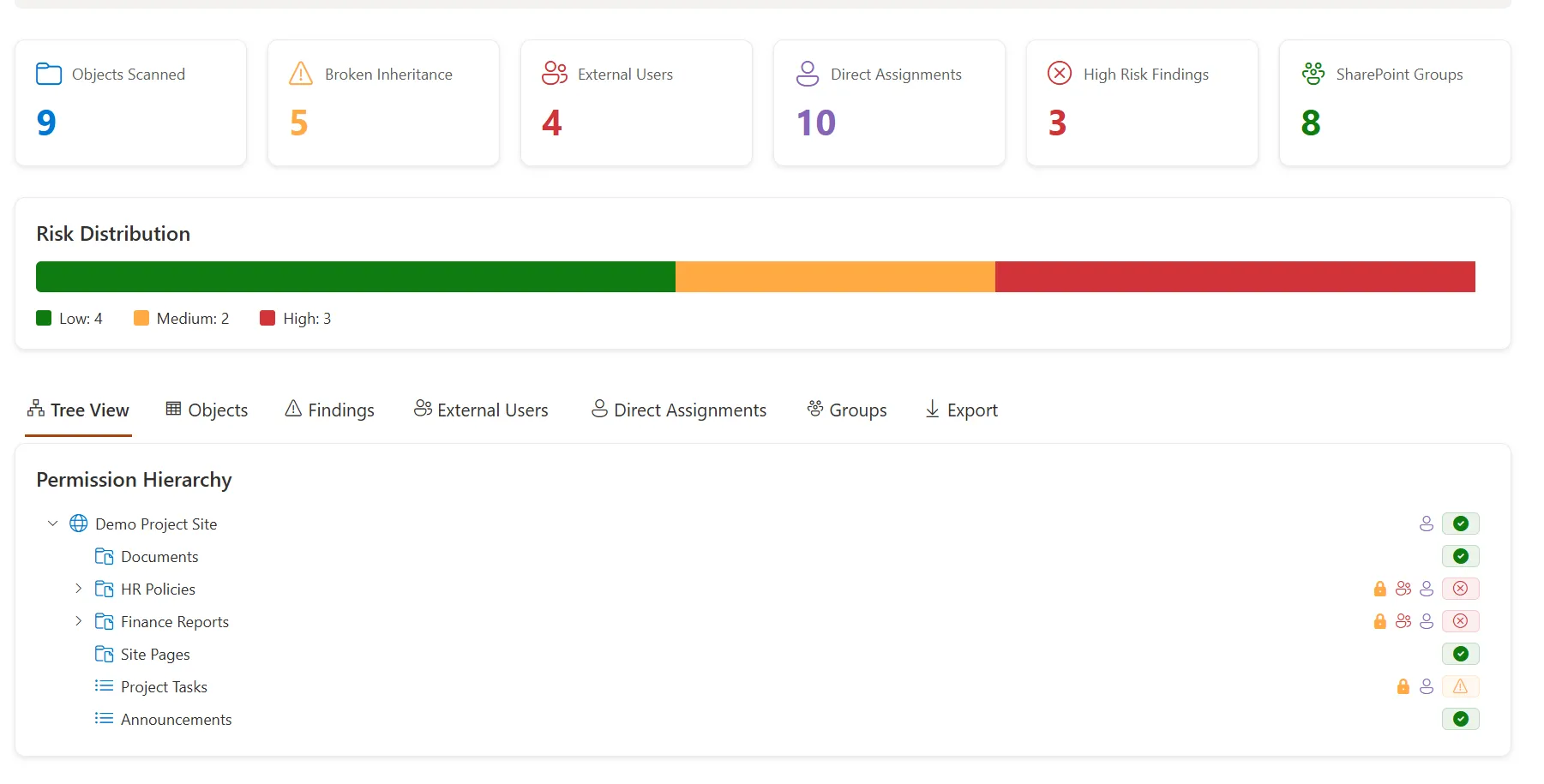Click the library icon beside Site Pages
This screenshot has width=1544, height=784.
pyautogui.click(x=104, y=654)
